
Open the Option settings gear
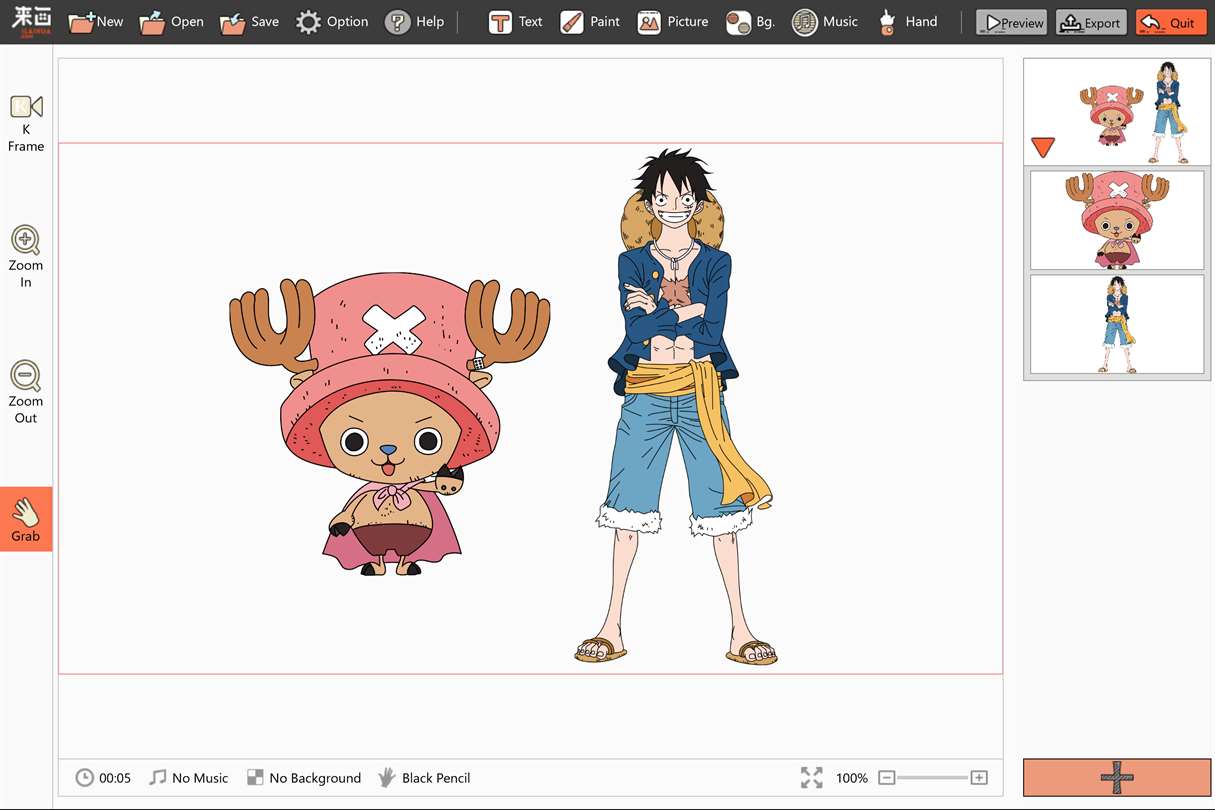click(332, 22)
